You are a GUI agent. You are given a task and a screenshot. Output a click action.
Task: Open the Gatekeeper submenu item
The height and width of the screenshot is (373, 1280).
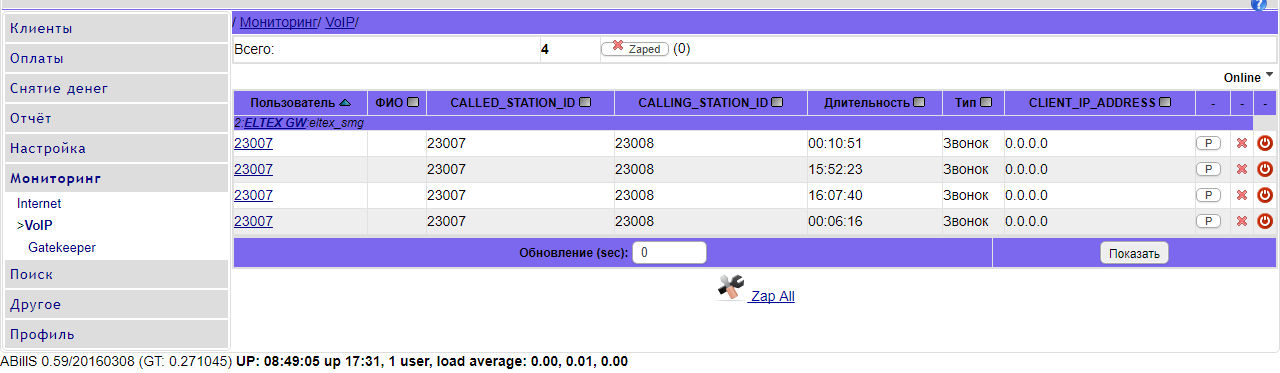pos(62,247)
